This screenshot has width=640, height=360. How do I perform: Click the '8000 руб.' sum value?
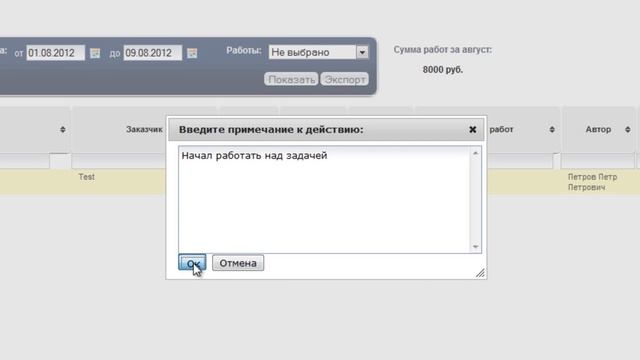coord(443,69)
